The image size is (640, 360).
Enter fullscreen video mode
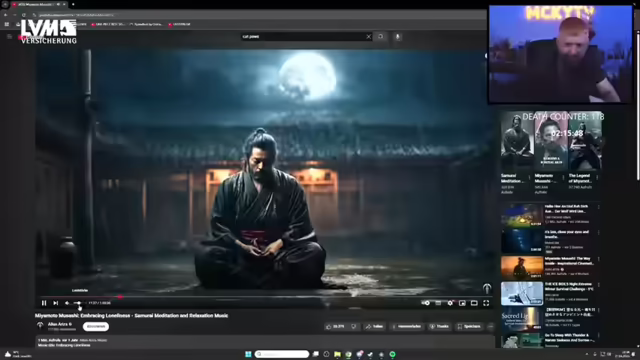pyautogui.click(x=486, y=303)
